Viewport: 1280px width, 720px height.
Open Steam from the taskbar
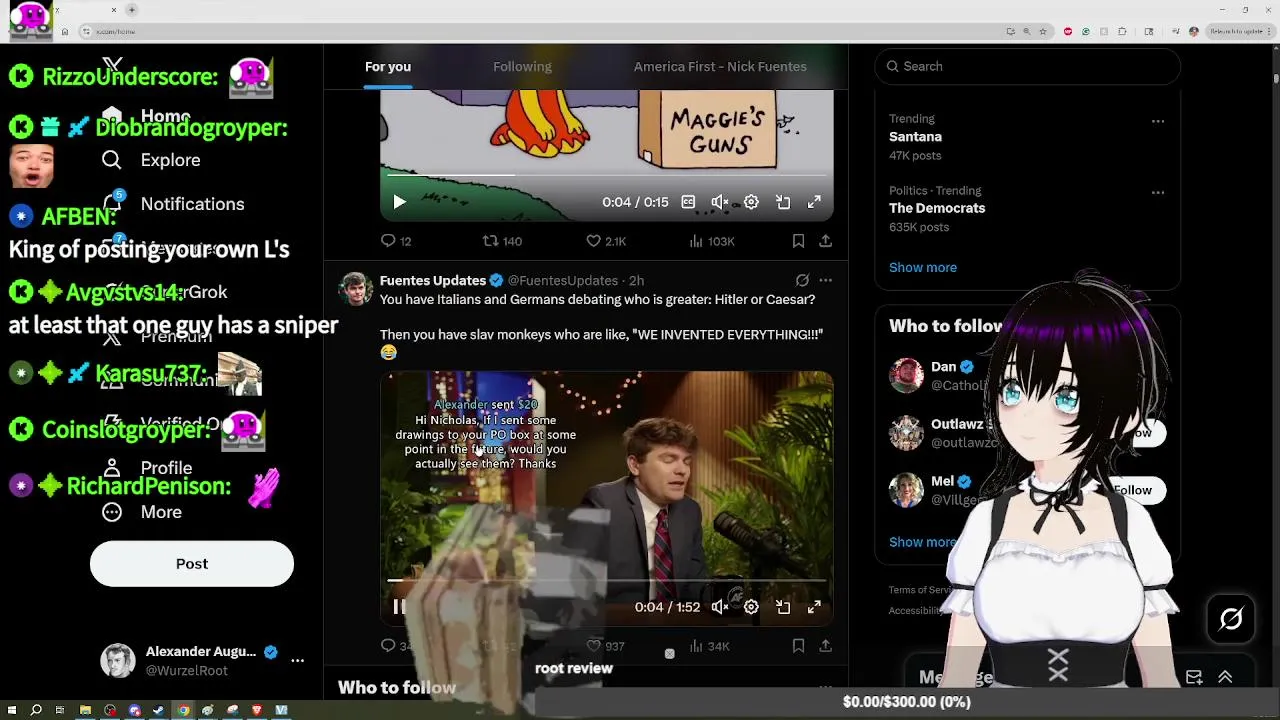(158, 711)
